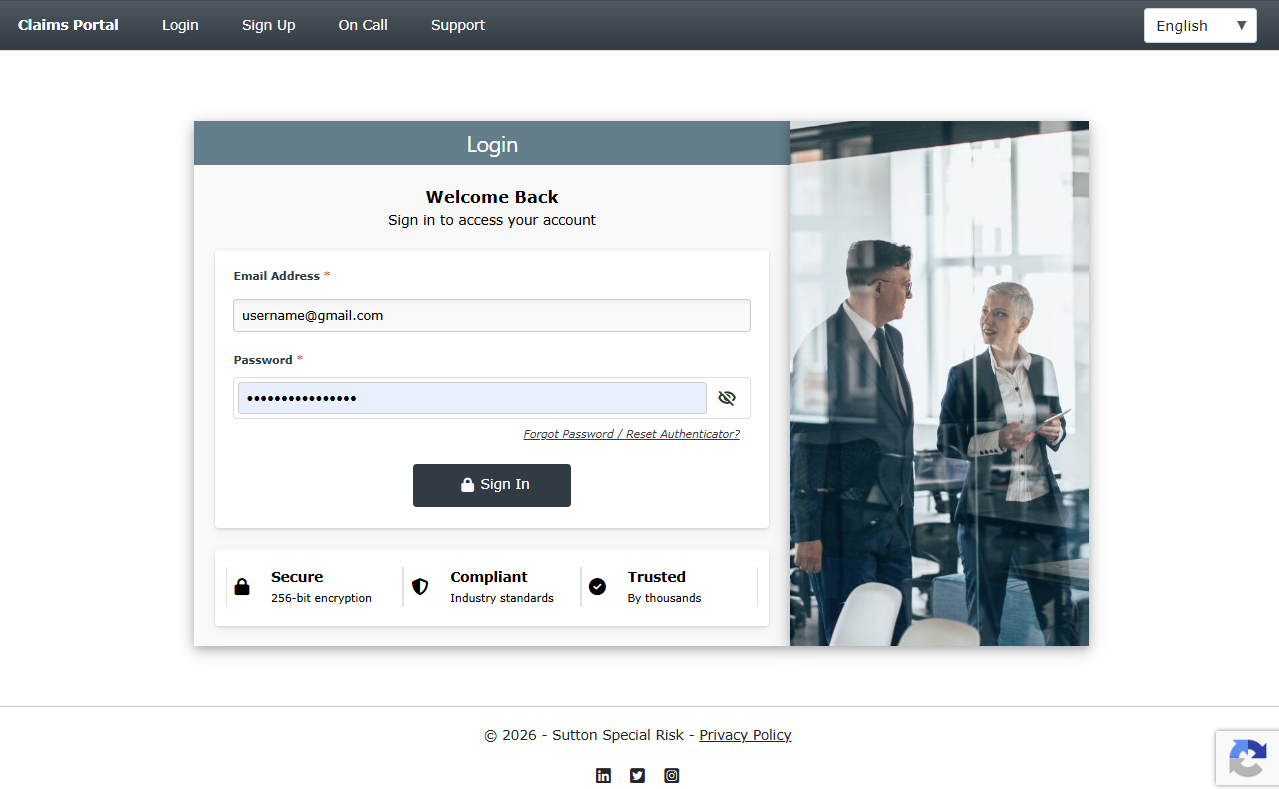
Task: Go to the Login menu item
Action: tap(180, 25)
